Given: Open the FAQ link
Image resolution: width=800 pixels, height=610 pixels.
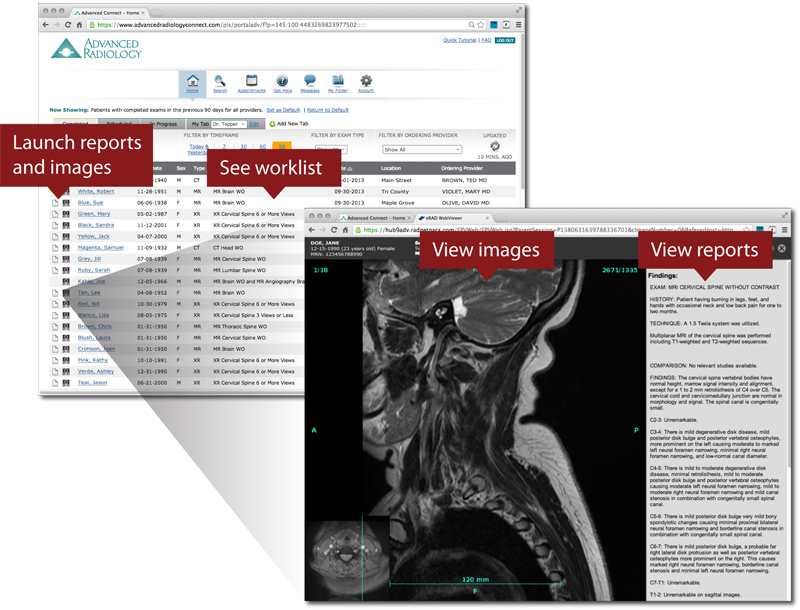Looking at the screenshot, I should 486,40.
